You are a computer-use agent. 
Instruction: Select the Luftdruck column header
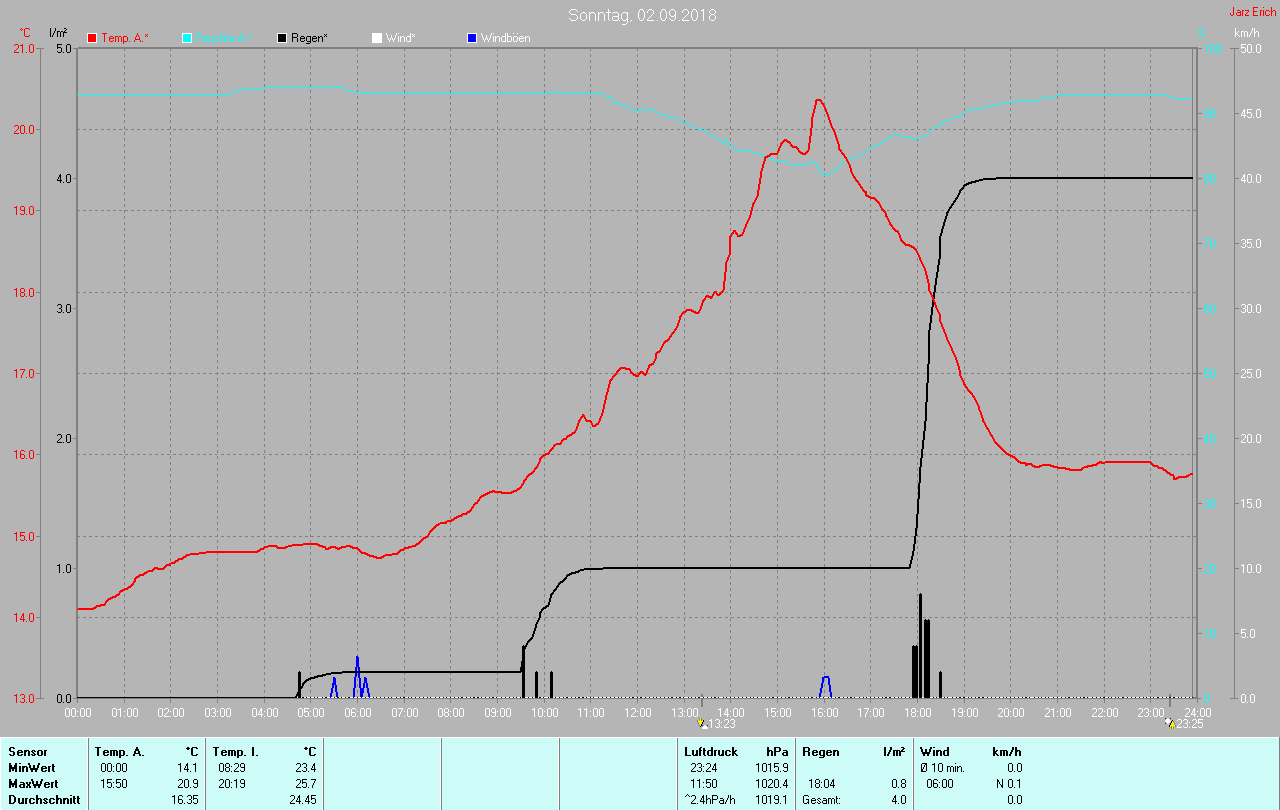pos(710,751)
